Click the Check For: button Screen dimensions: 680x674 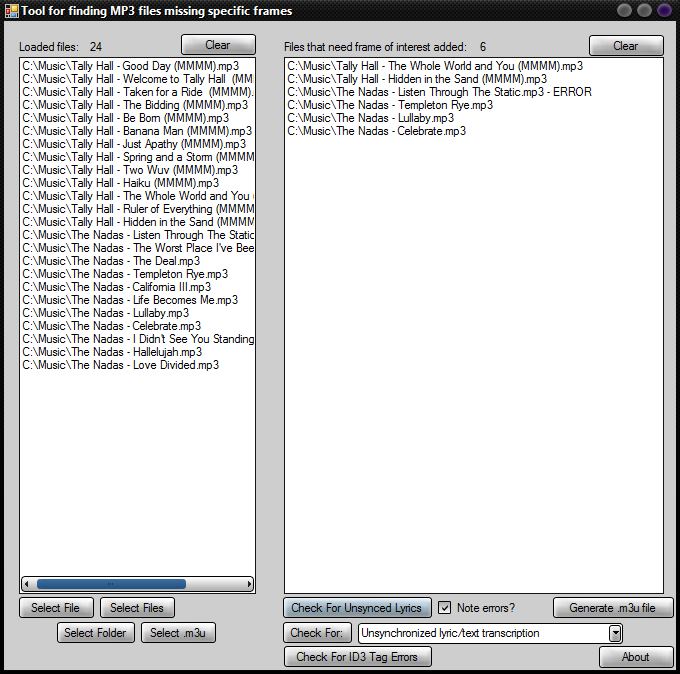(317, 633)
